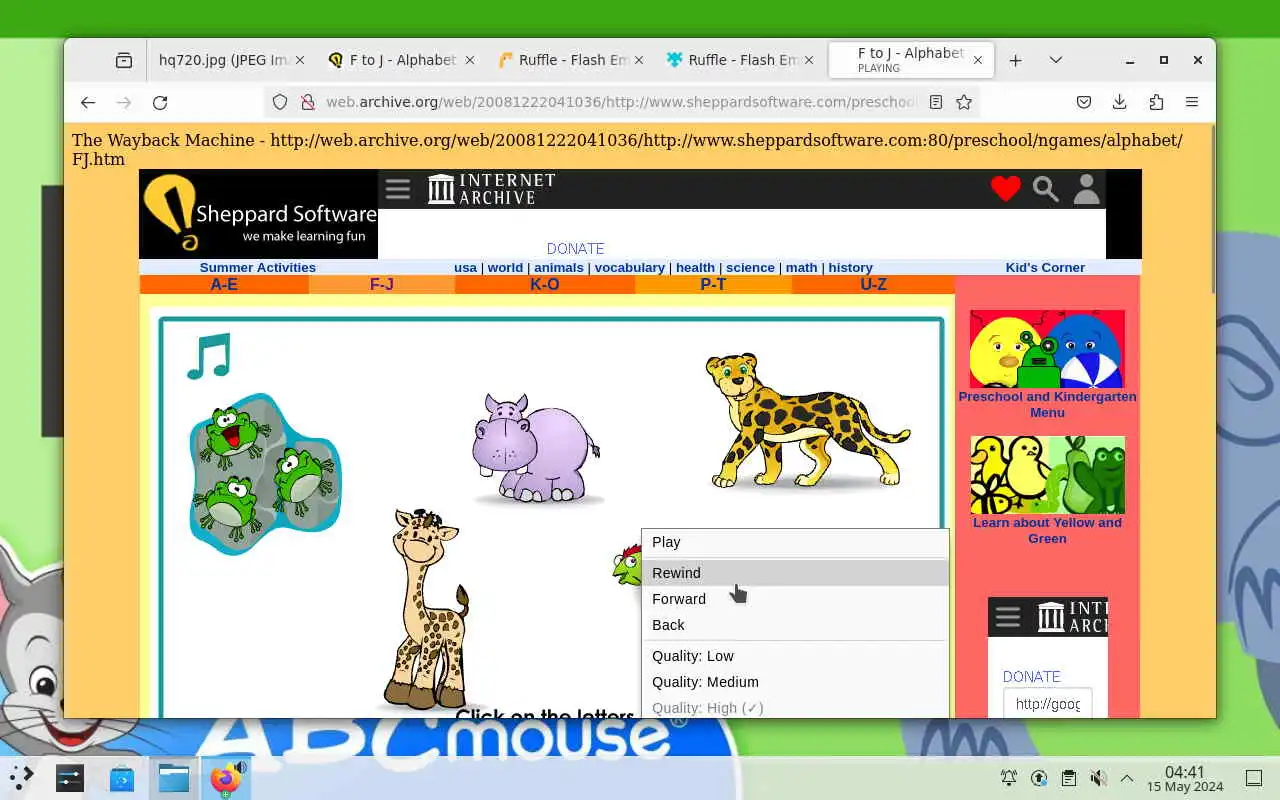
Task: Open the Kid's Corner link
Action: point(1045,267)
